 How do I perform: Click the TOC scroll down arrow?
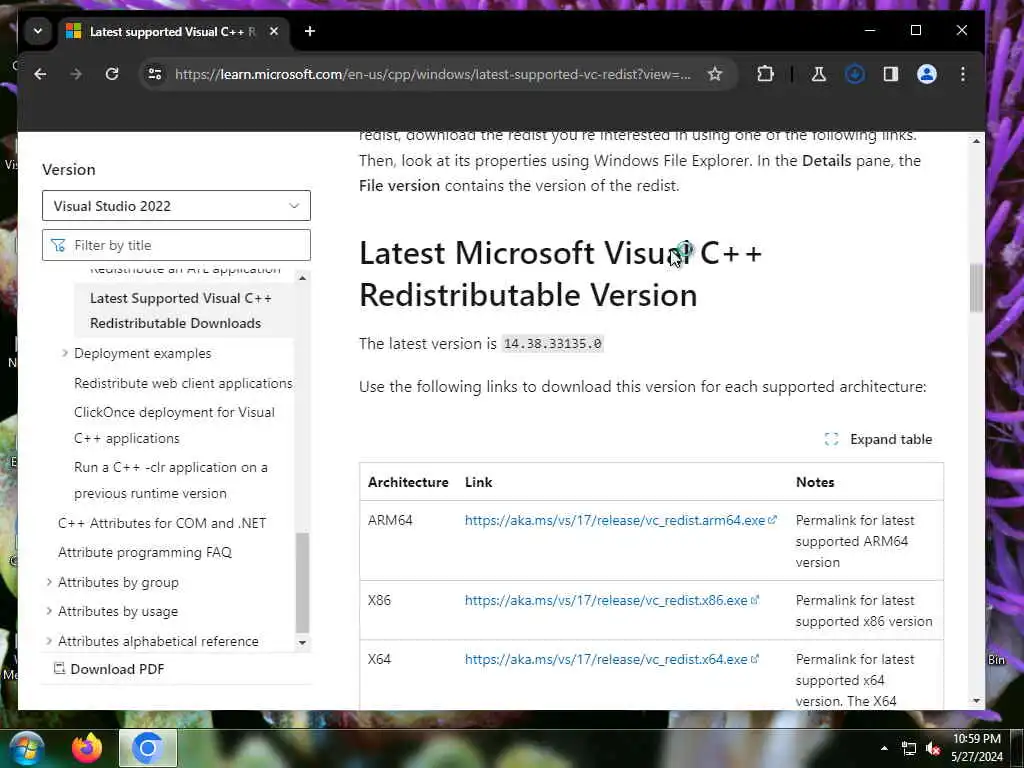tap(302, 643)
